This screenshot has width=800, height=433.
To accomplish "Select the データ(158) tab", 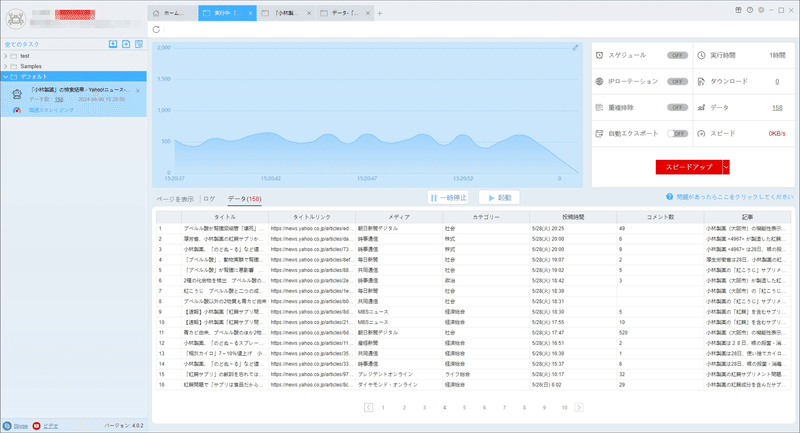I will (244, 199).
